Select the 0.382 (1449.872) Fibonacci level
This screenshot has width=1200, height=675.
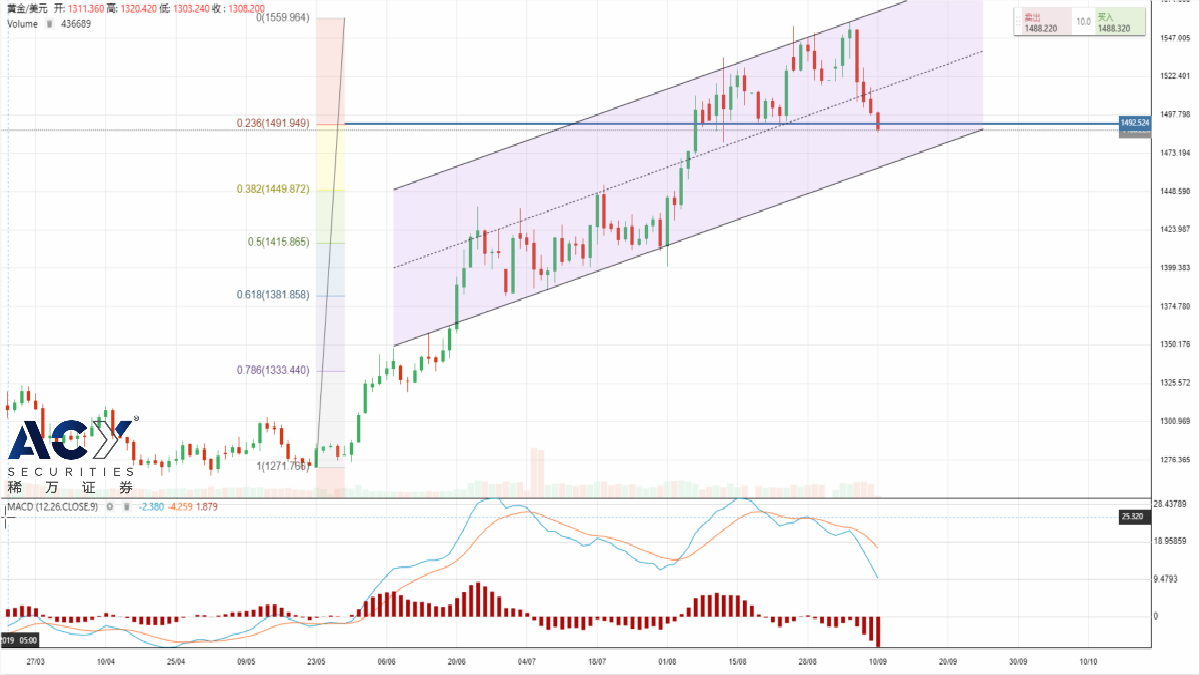point(272,189)
